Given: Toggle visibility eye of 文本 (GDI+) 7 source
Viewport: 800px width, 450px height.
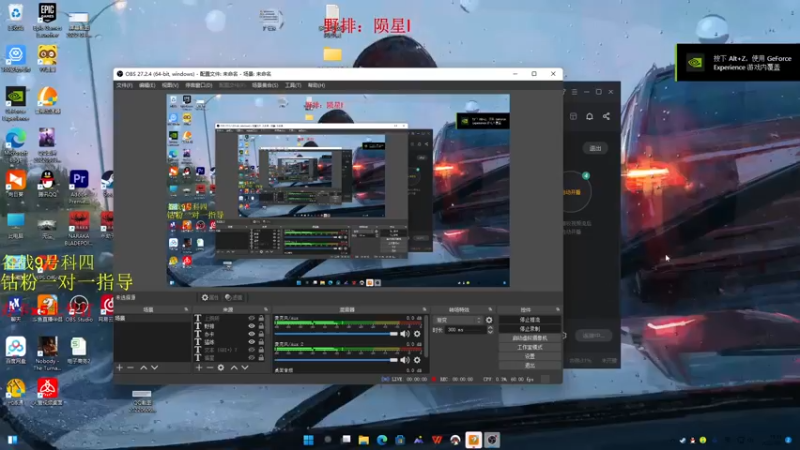Looking at the screenshot, I should pos(251,350).
